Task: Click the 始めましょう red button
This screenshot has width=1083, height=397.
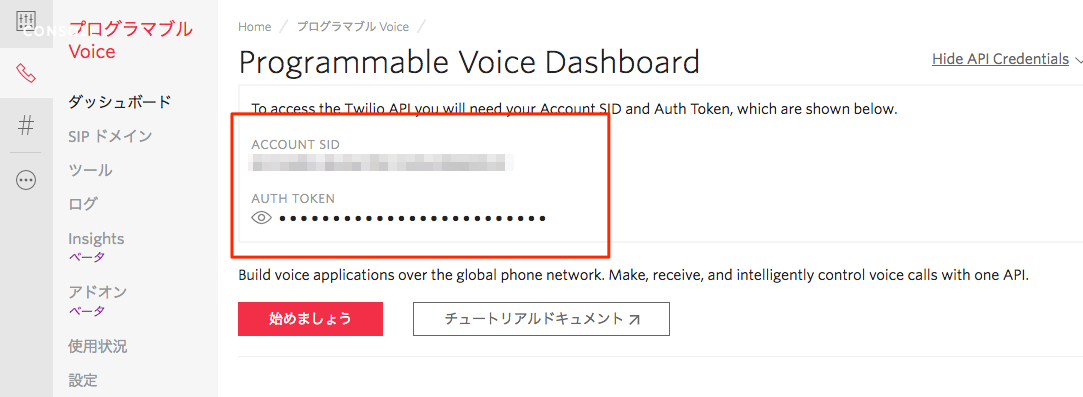Action: click(x=310, y=319)
